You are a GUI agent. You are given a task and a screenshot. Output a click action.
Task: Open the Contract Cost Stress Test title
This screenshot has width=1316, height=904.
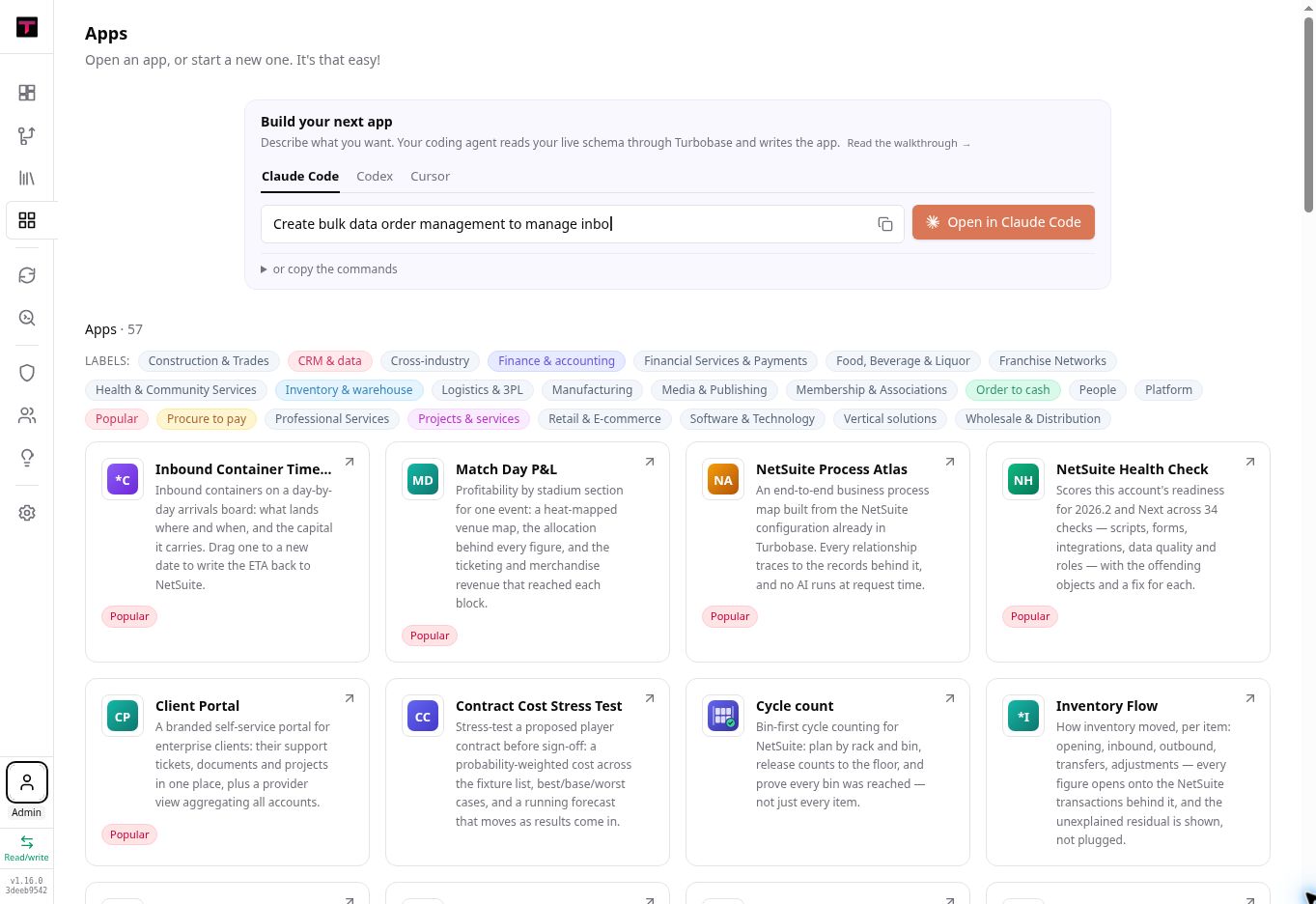539,706
